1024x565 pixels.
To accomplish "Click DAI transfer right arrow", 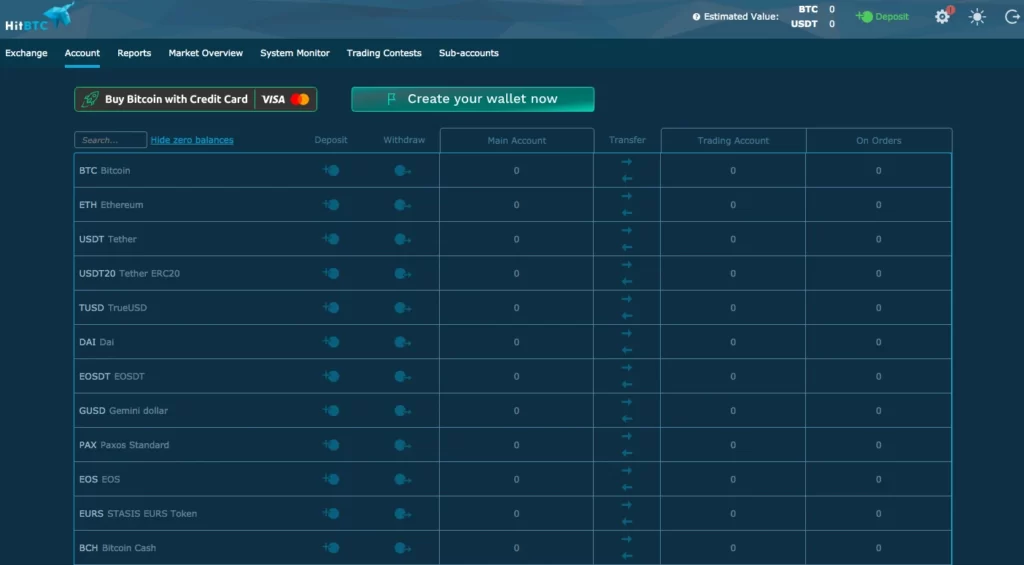I will pyautogui.click(x=627, y=333).
